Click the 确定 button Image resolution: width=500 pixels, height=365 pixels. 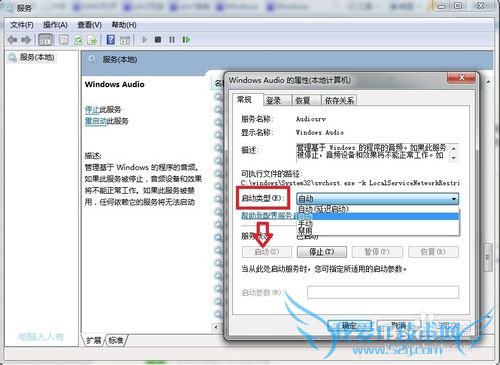350,326
